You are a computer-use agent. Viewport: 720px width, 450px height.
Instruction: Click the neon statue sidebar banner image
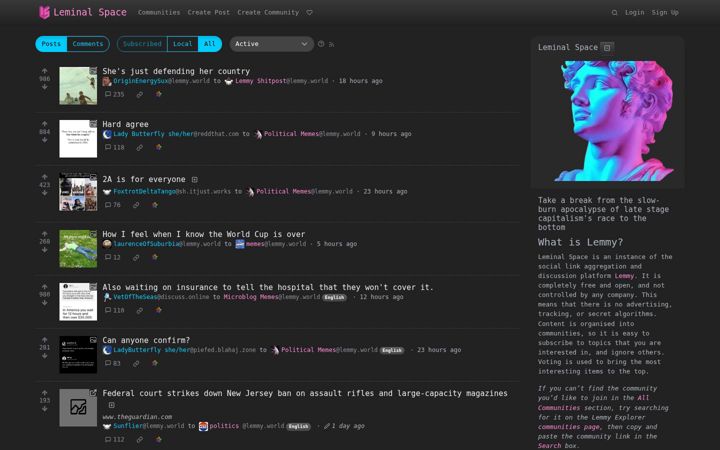click(x=608, y=121)
